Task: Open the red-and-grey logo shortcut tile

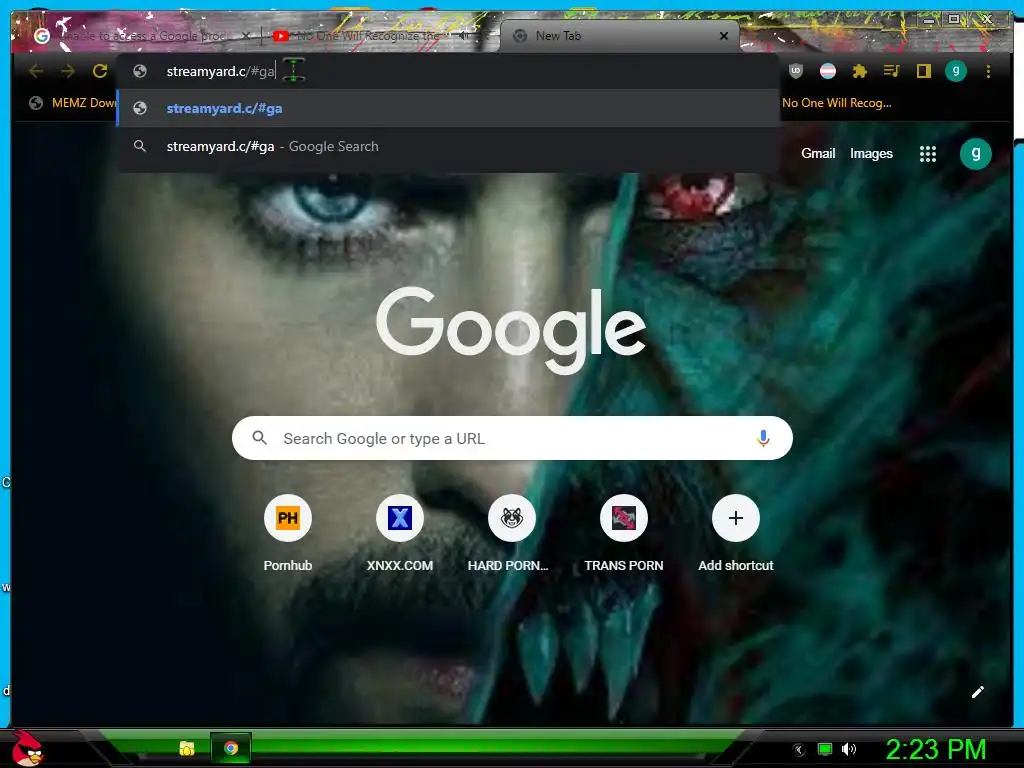Action: 624,519
